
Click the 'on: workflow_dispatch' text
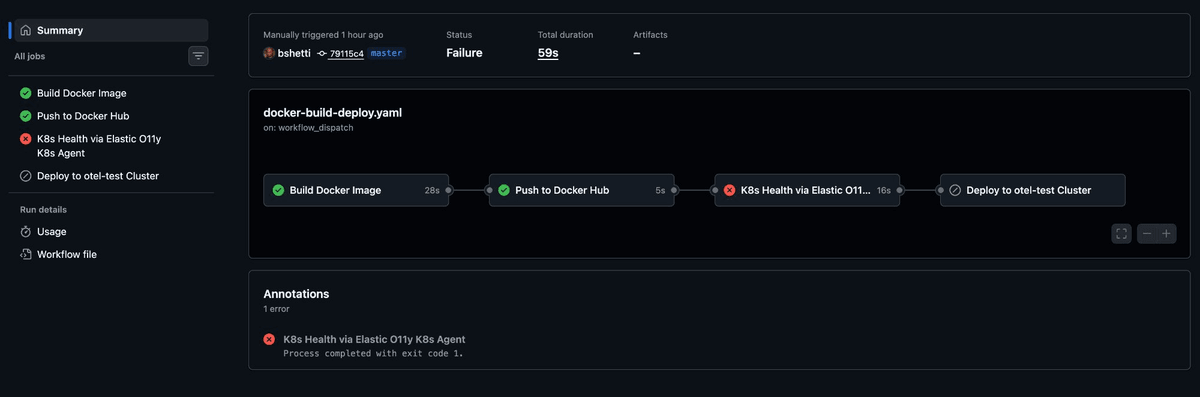coord(308,128)
